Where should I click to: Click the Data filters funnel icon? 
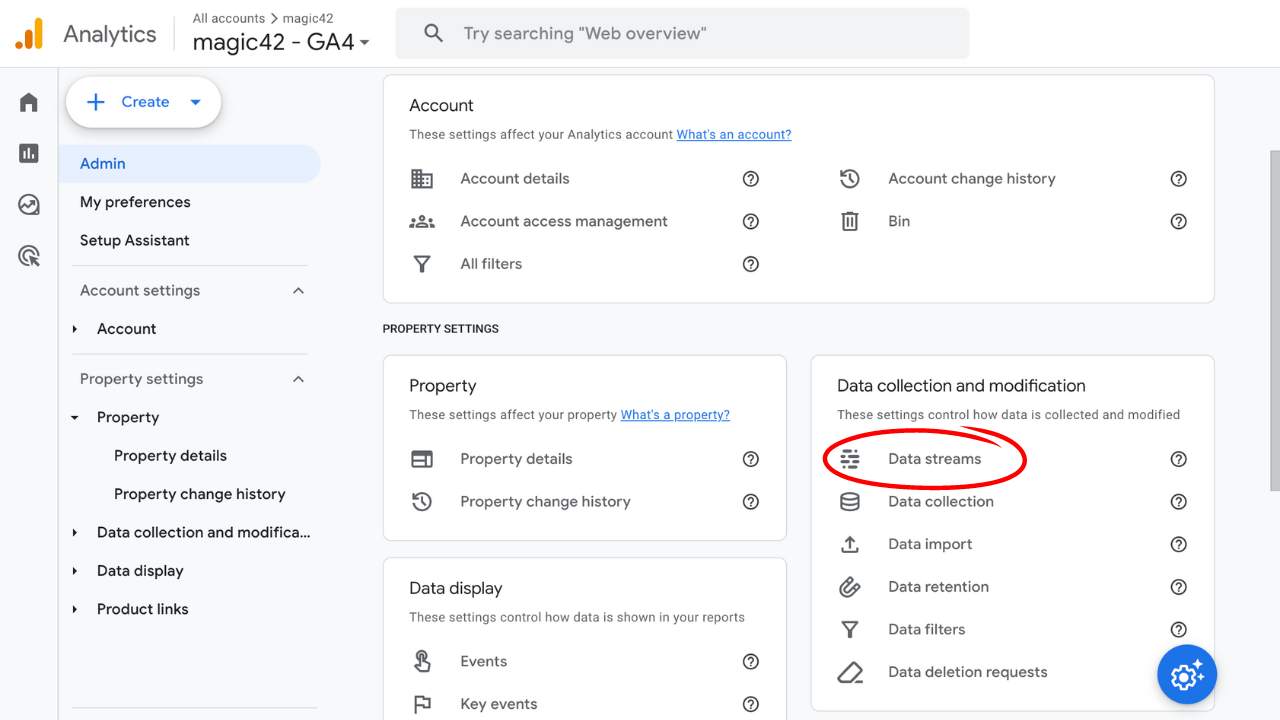(x=850, y=629)
